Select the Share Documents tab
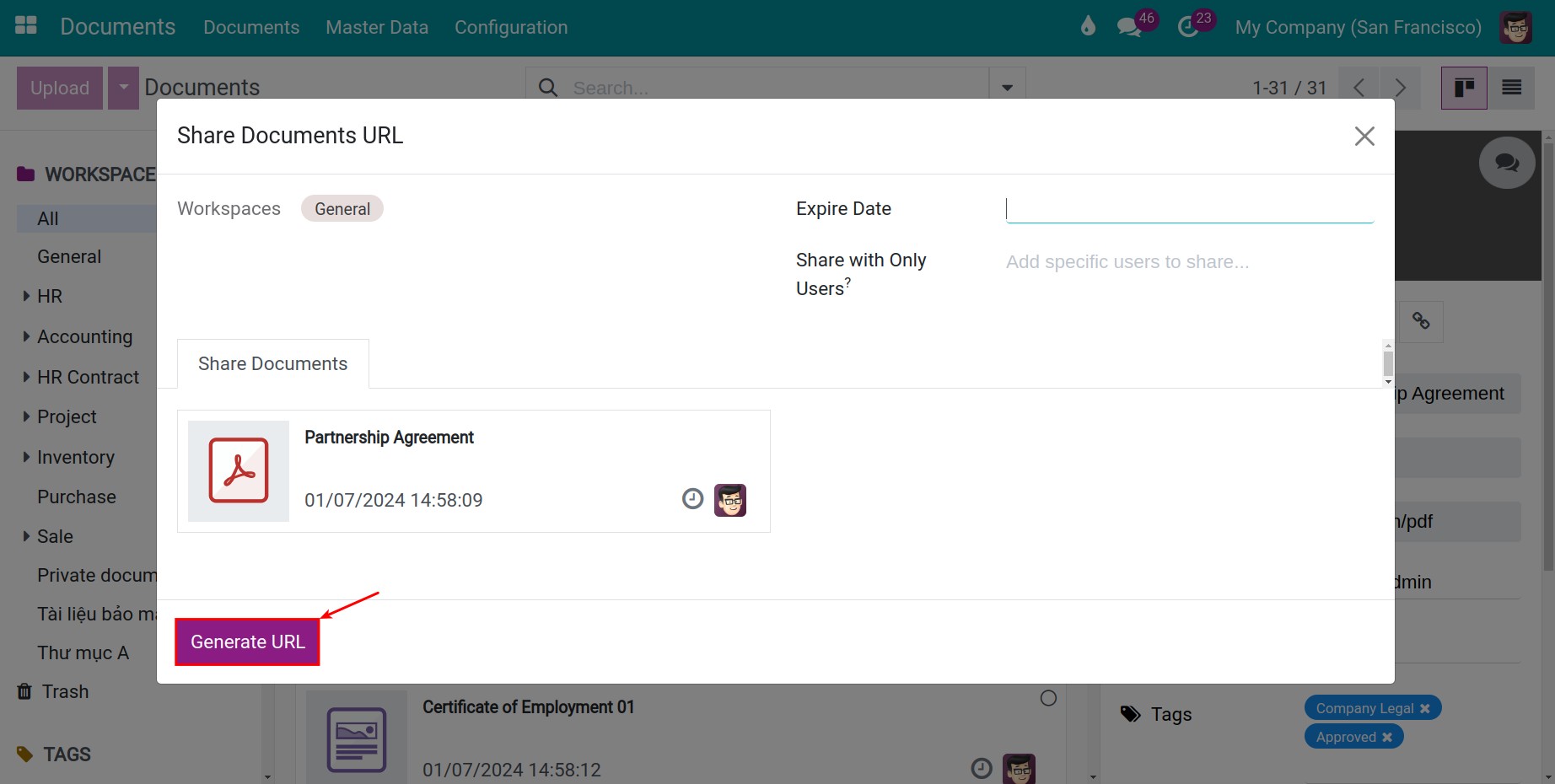 tap(272, 363)
